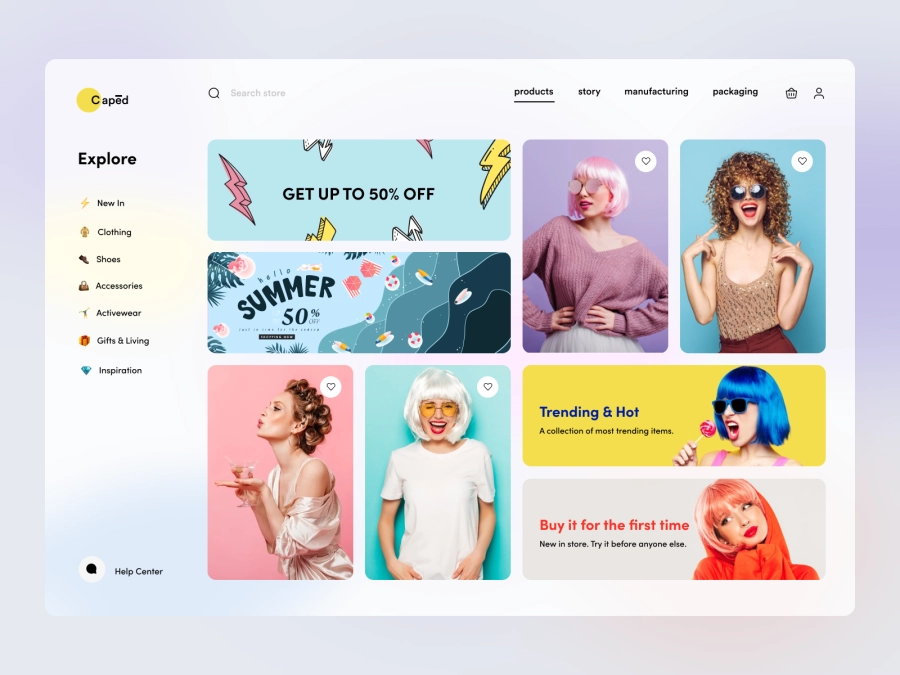Open the shopping cart

[x=791, y=93]
